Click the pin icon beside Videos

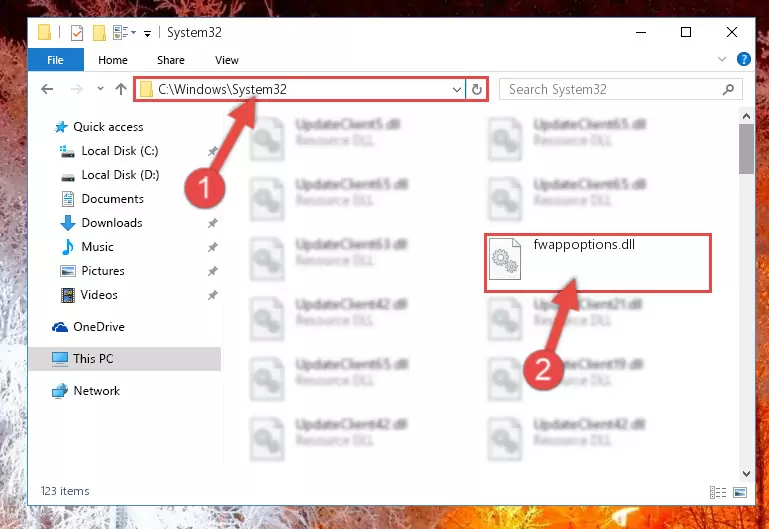click(x=212, y=295)
